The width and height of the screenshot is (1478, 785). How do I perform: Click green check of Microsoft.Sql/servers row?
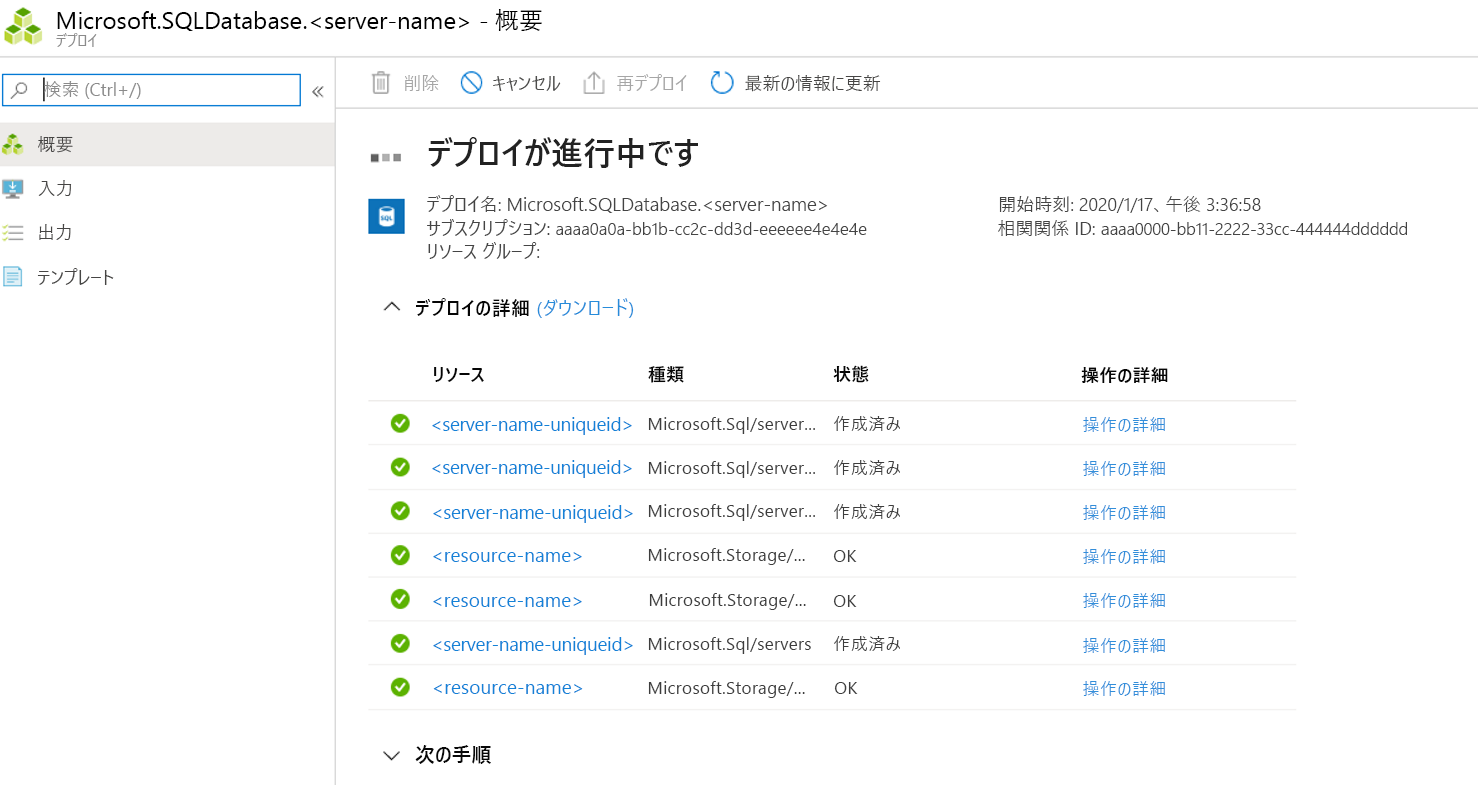[x=400, y=643]
